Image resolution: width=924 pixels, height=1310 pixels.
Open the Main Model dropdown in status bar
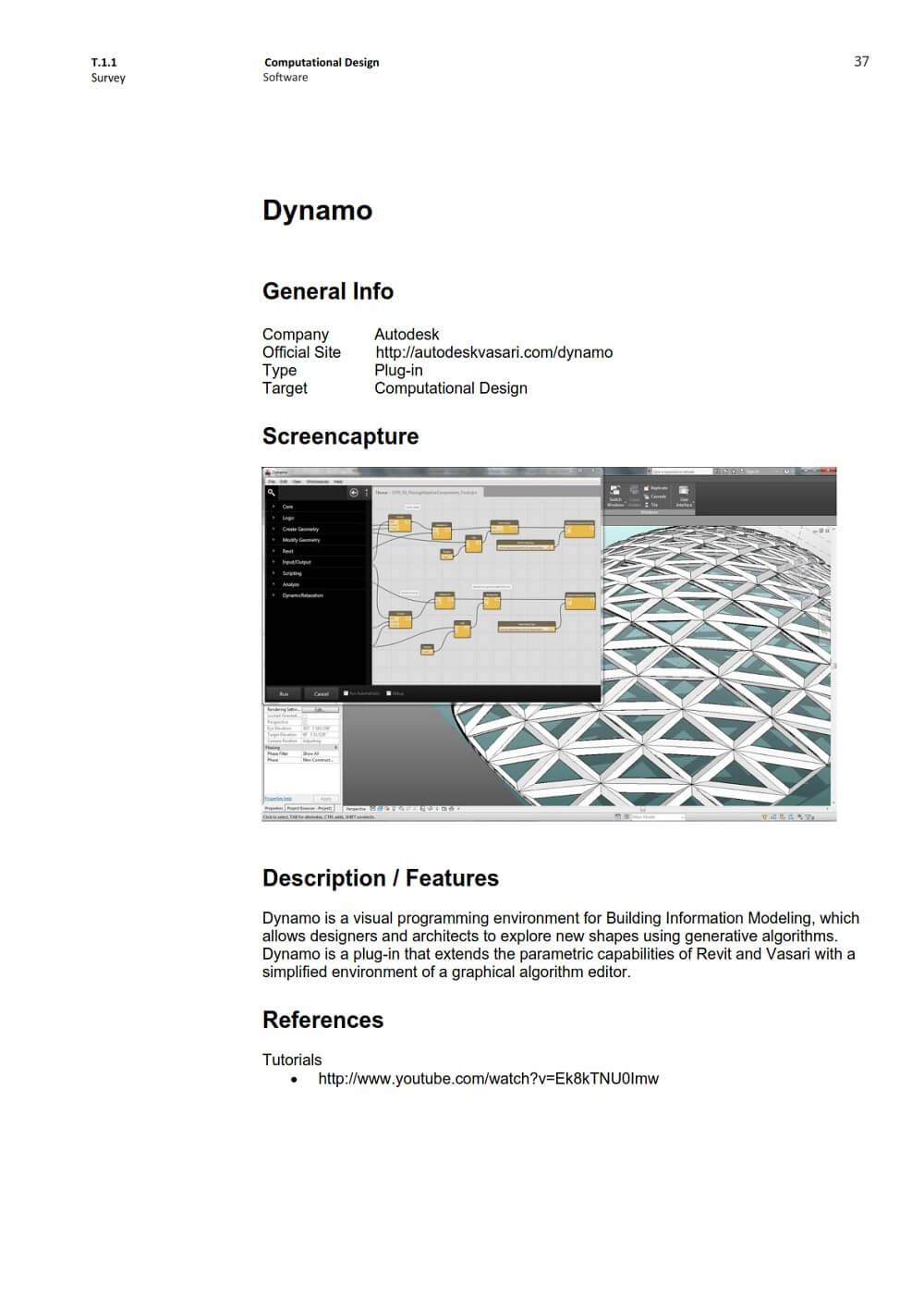[x=658, y=816]
